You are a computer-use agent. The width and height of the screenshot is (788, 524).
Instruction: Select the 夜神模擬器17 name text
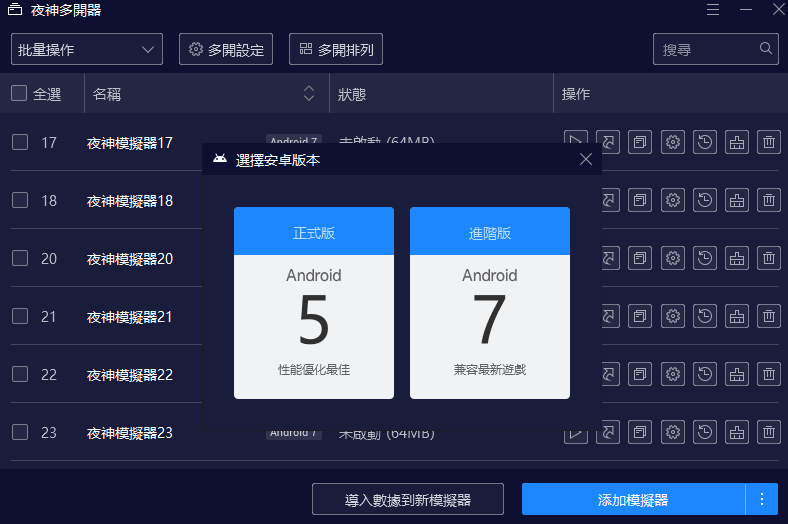click(x=130, y=143)
